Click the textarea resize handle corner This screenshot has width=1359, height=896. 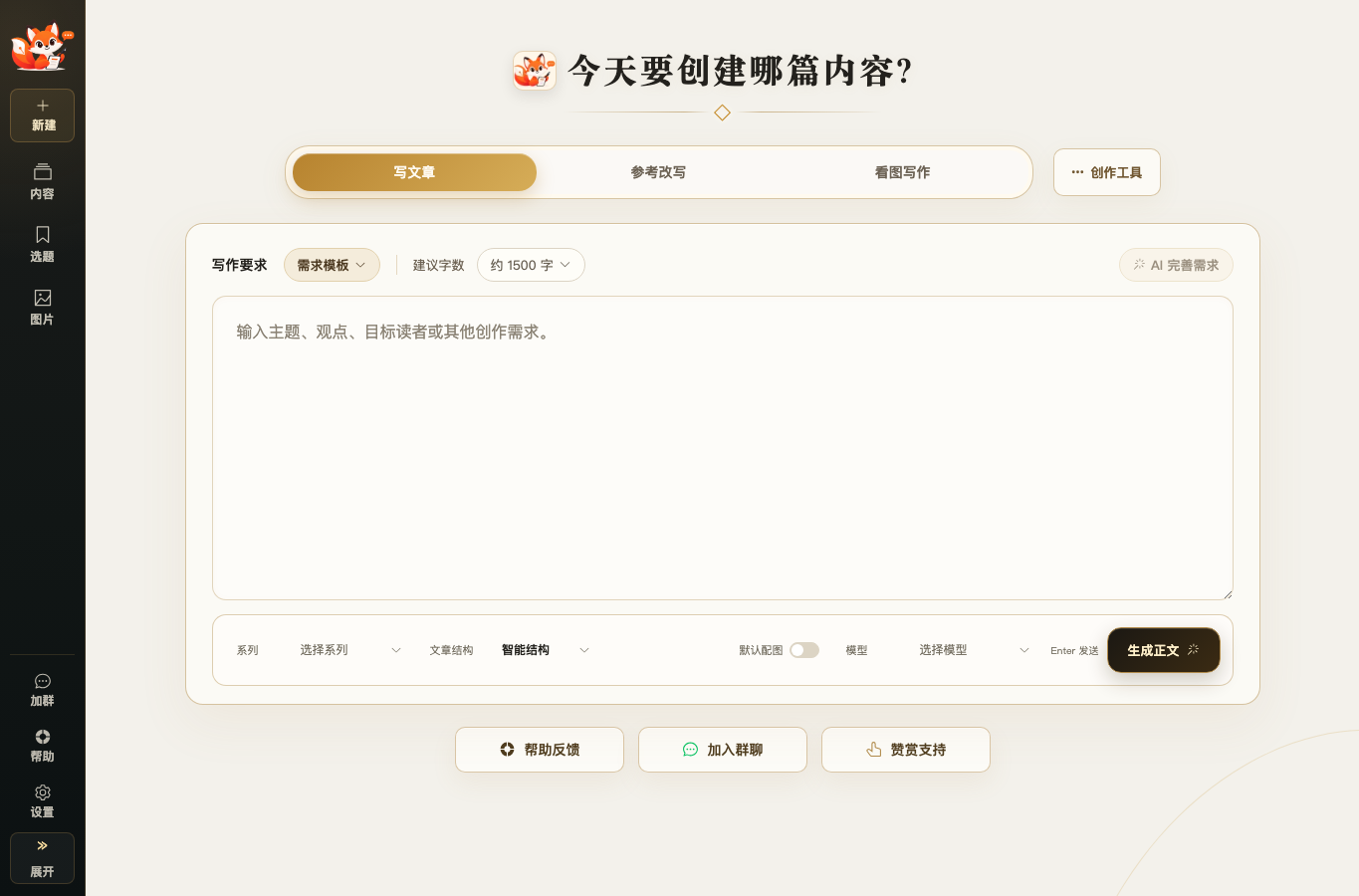(x=1228, y=594)
